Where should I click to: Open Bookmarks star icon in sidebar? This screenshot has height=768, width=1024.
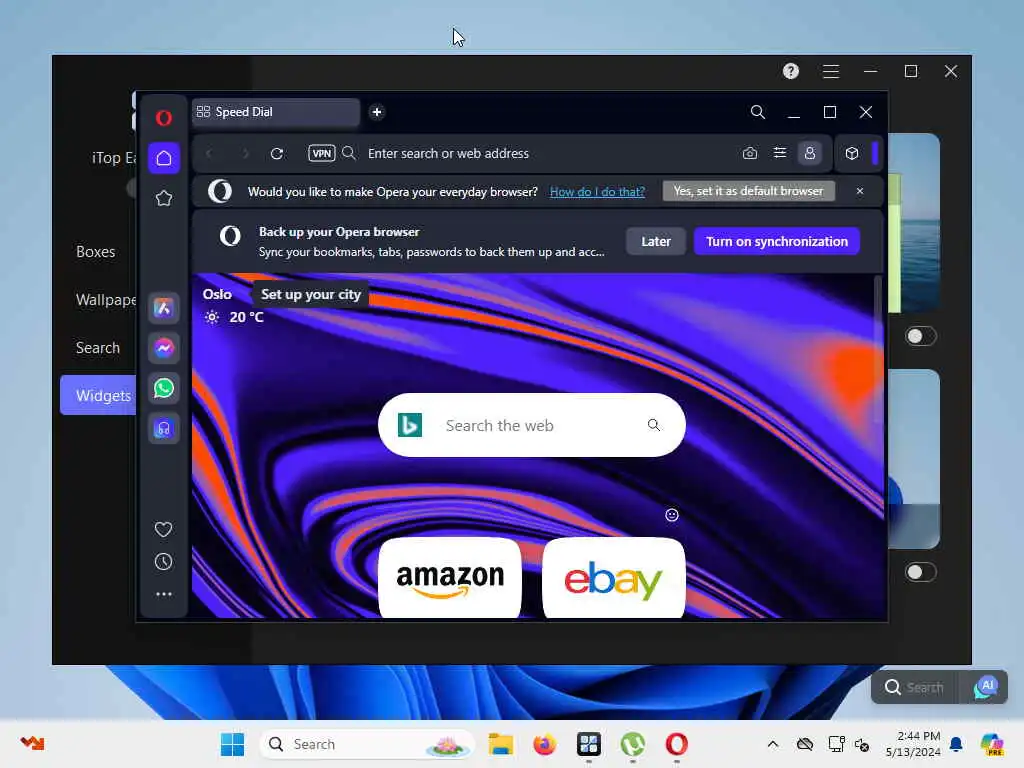[x=164, y=198]
